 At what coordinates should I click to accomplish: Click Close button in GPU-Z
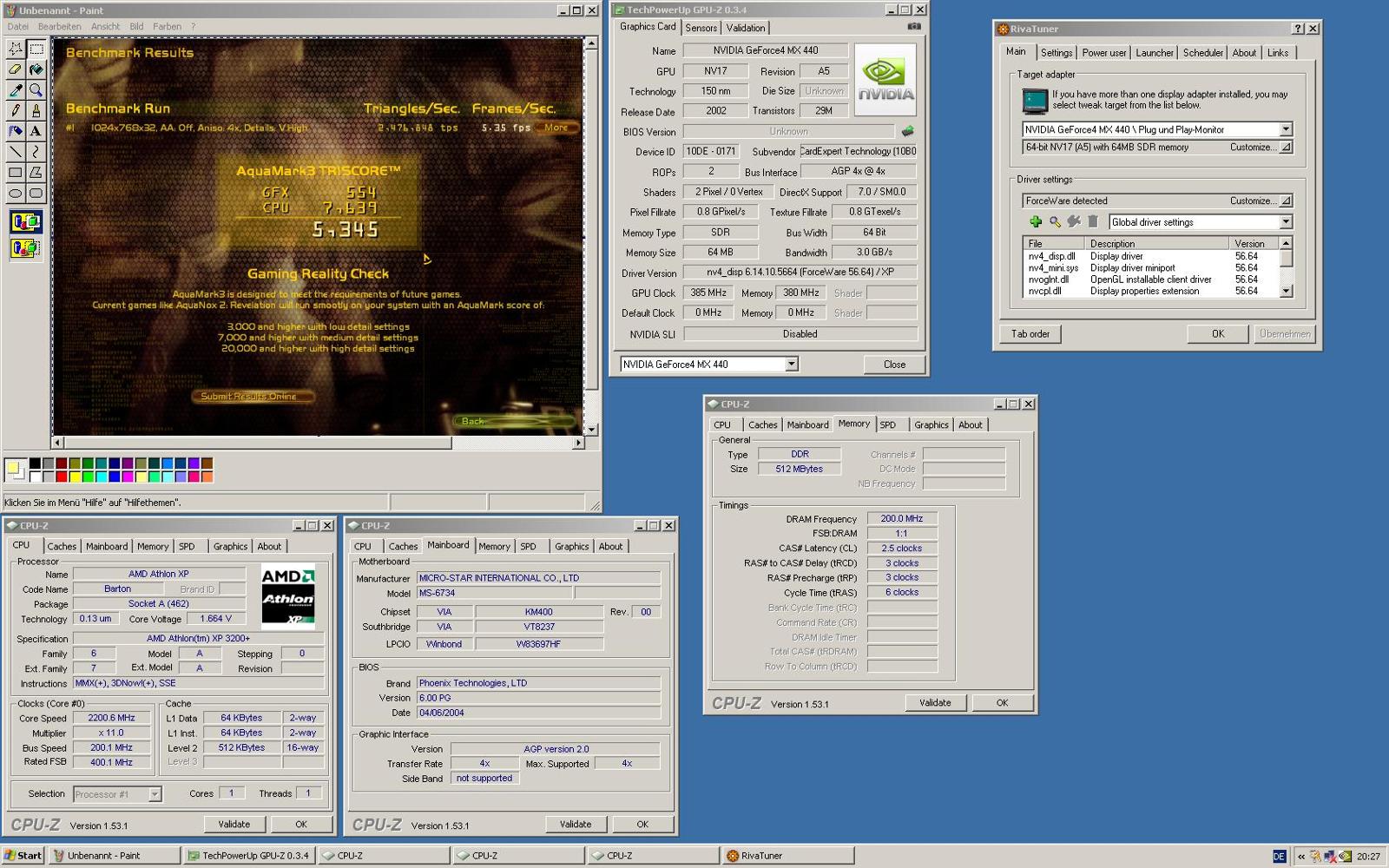click(x=894, y=365)
